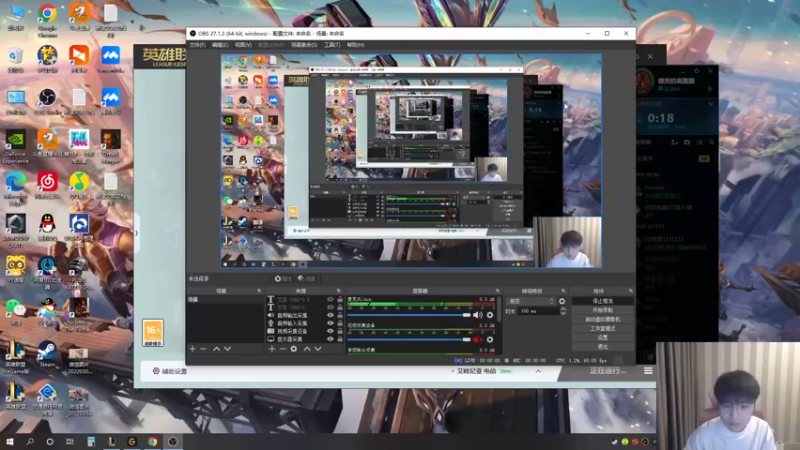Screen dimensions: 800x450
Task: Click the audio mixer vertical scrollbar
Action: coord(499,309)
